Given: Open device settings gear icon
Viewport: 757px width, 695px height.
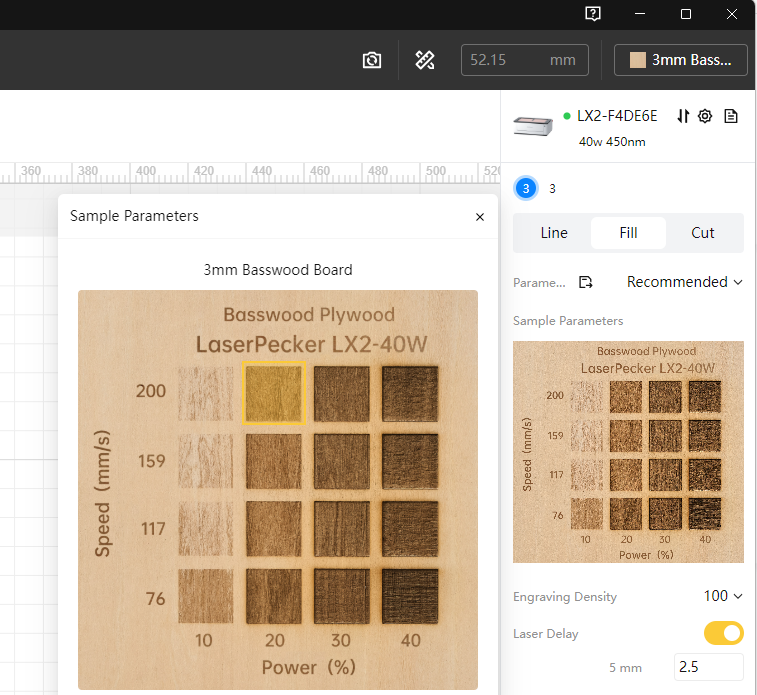Looking at the screenshot, I should (x=705, y=116).
